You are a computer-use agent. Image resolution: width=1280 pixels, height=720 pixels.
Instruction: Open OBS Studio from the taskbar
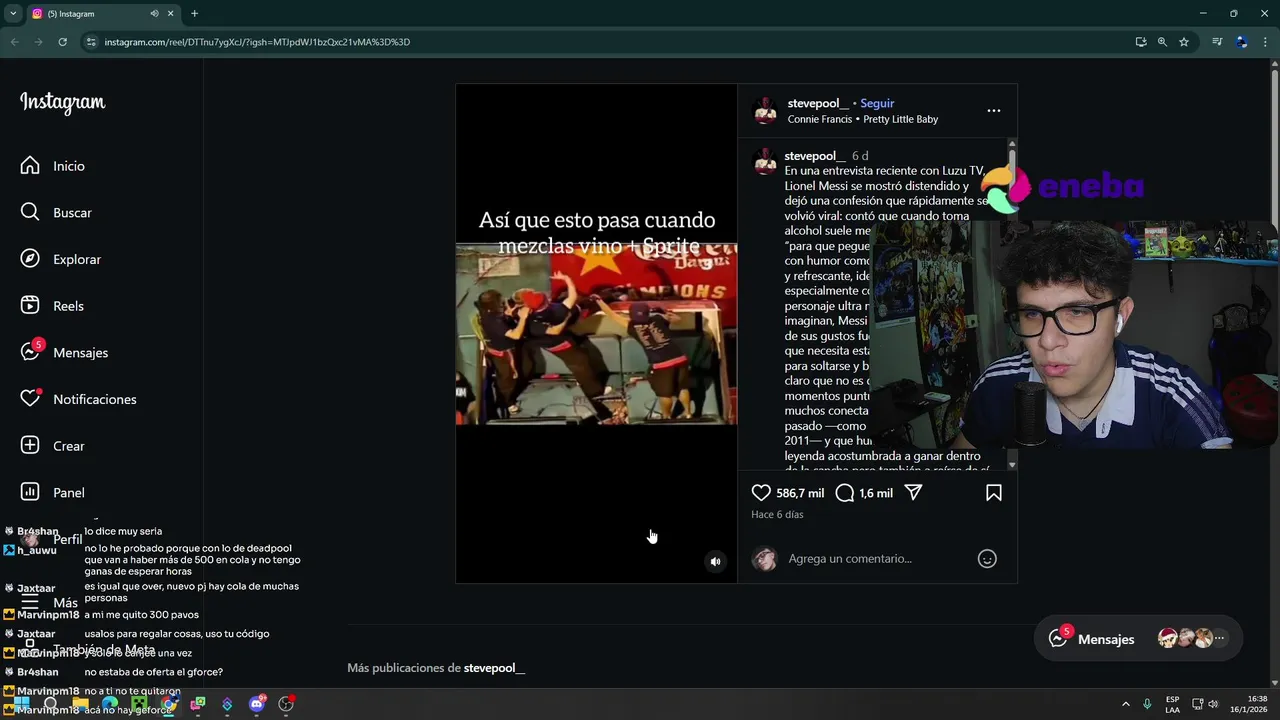tap(286, 704)
